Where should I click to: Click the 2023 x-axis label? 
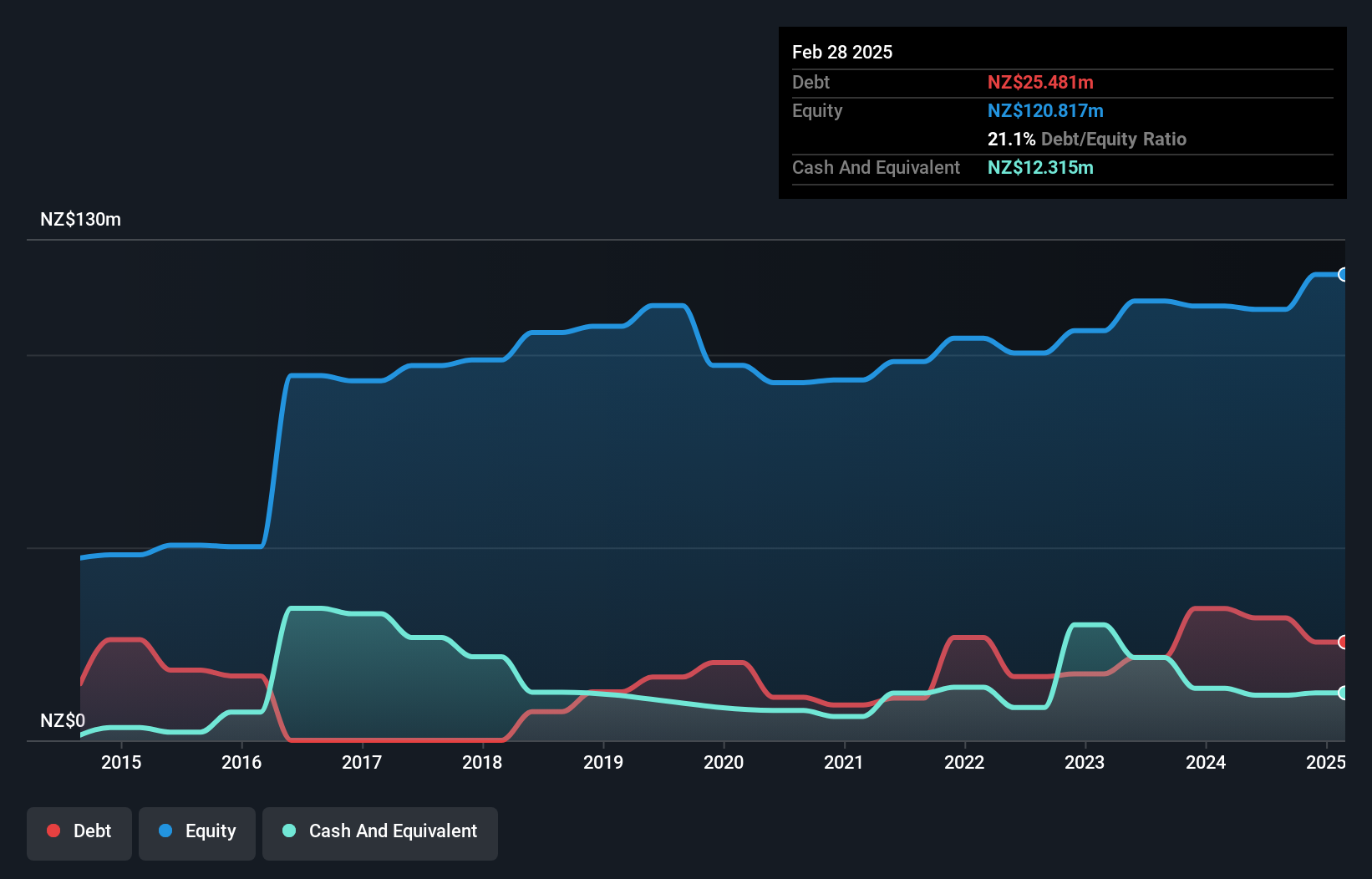(x=1085, y=762)
